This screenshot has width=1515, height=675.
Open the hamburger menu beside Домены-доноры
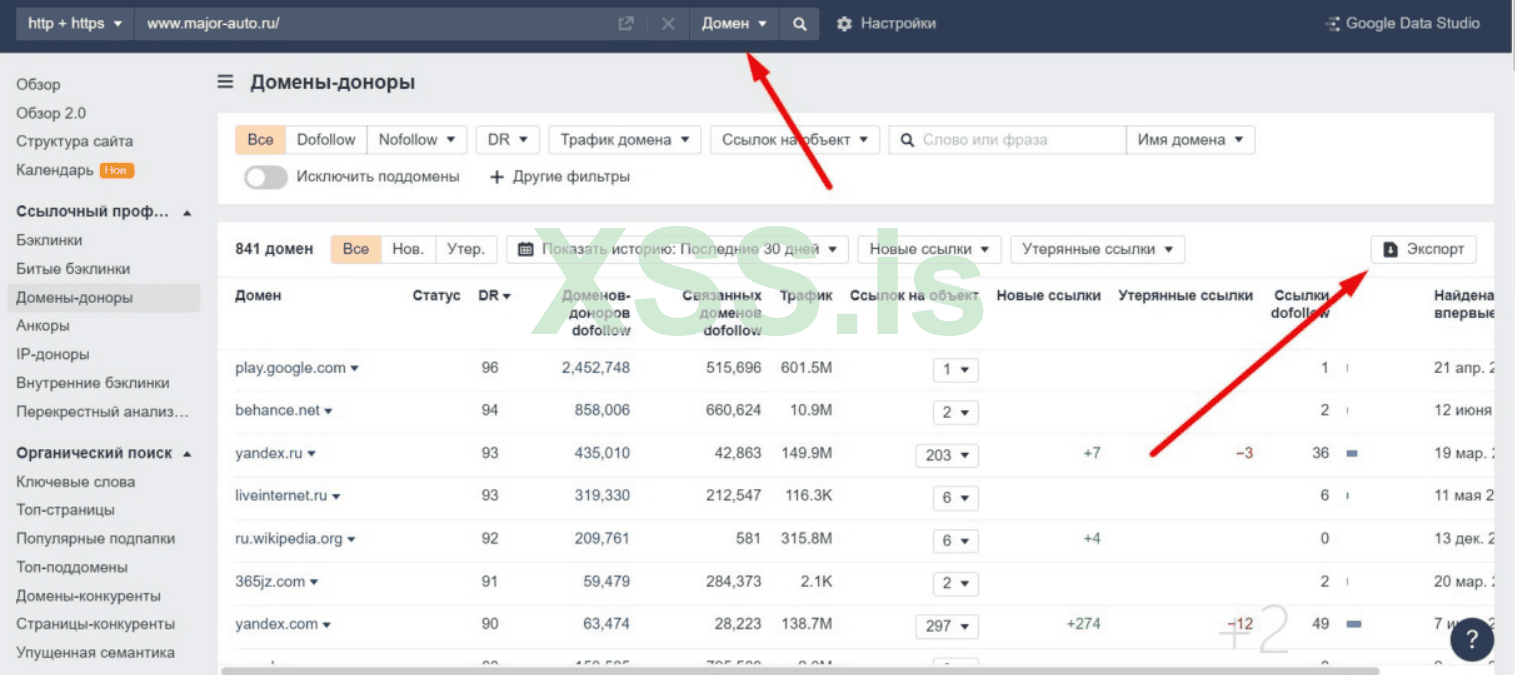tap(226, 82)
